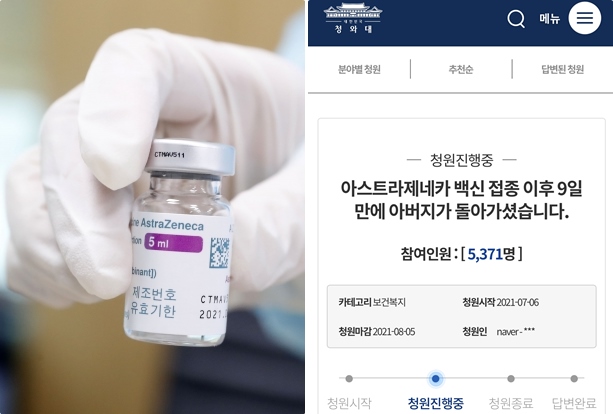This screenshot has height=414, width=613.
Task: Click the petition title about 아스트라제네카 백신
Action: pos(461,200)
